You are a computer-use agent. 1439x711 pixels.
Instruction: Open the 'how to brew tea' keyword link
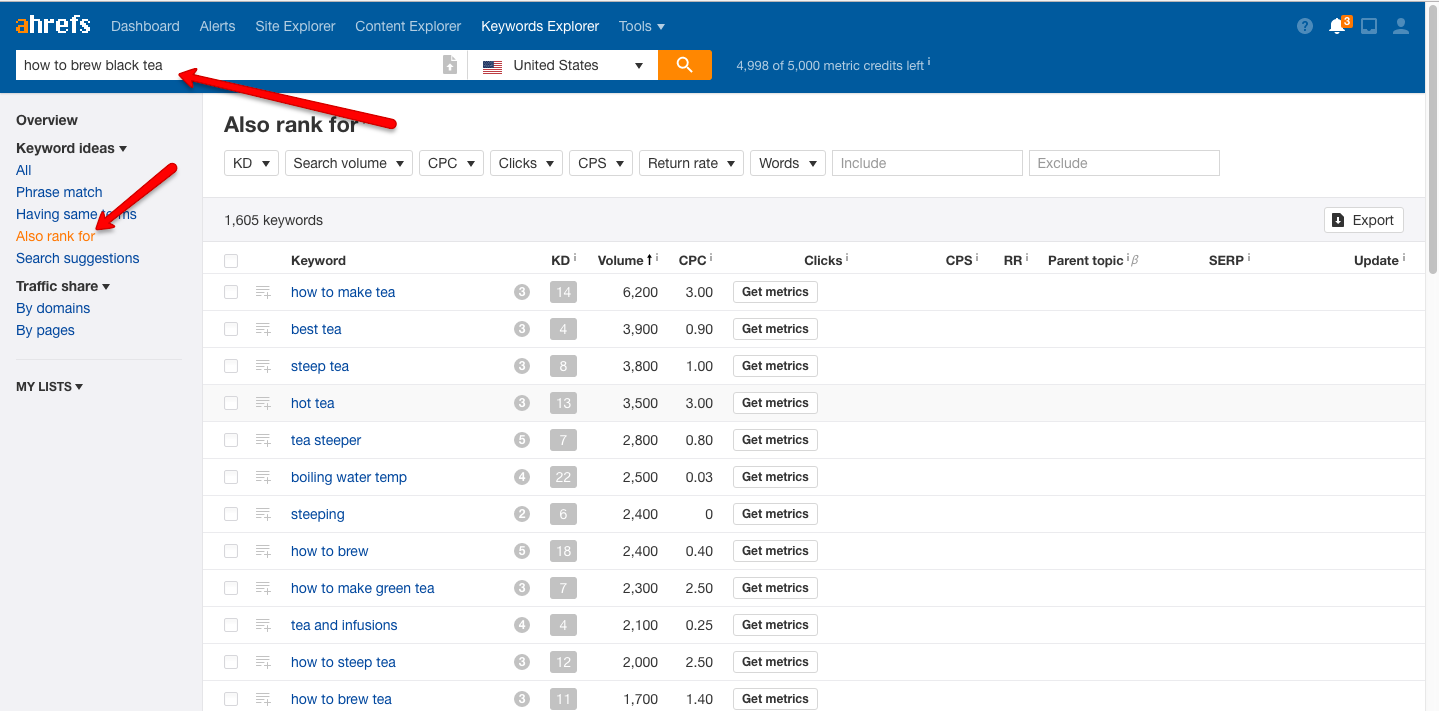(x=341, y=699)
